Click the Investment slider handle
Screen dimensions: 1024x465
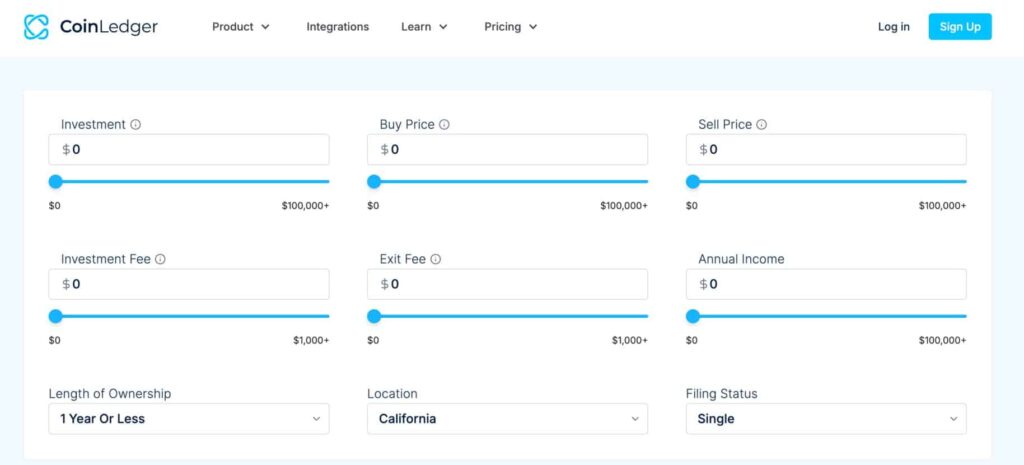pos(56,182)
